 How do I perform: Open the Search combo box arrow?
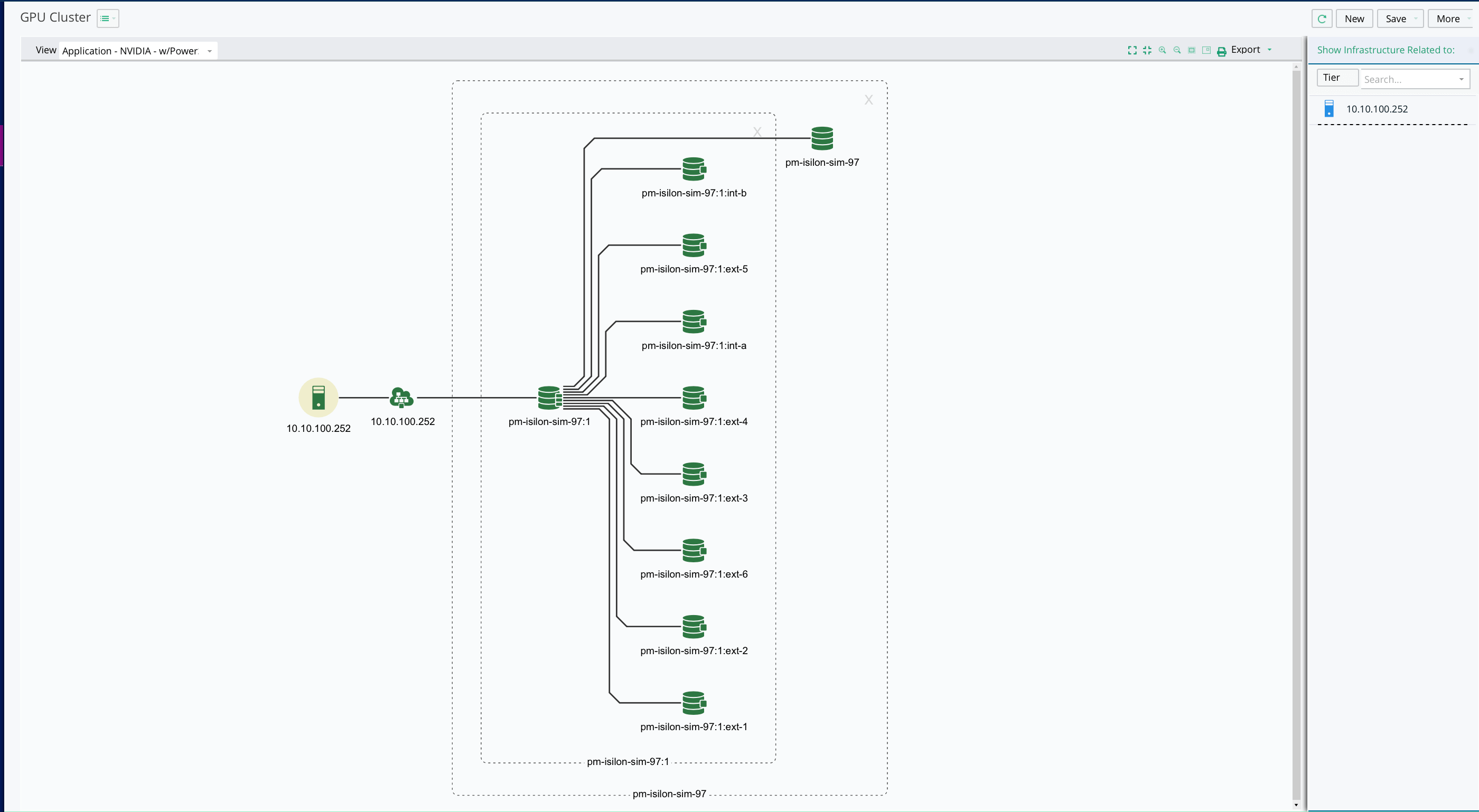tap(1461, 79)
